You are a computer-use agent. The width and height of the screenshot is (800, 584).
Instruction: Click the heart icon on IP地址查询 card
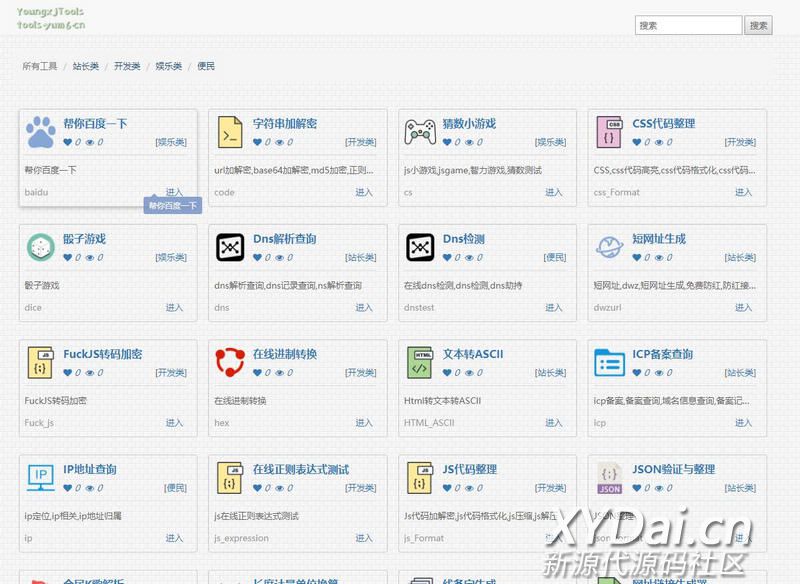point(67,488)
